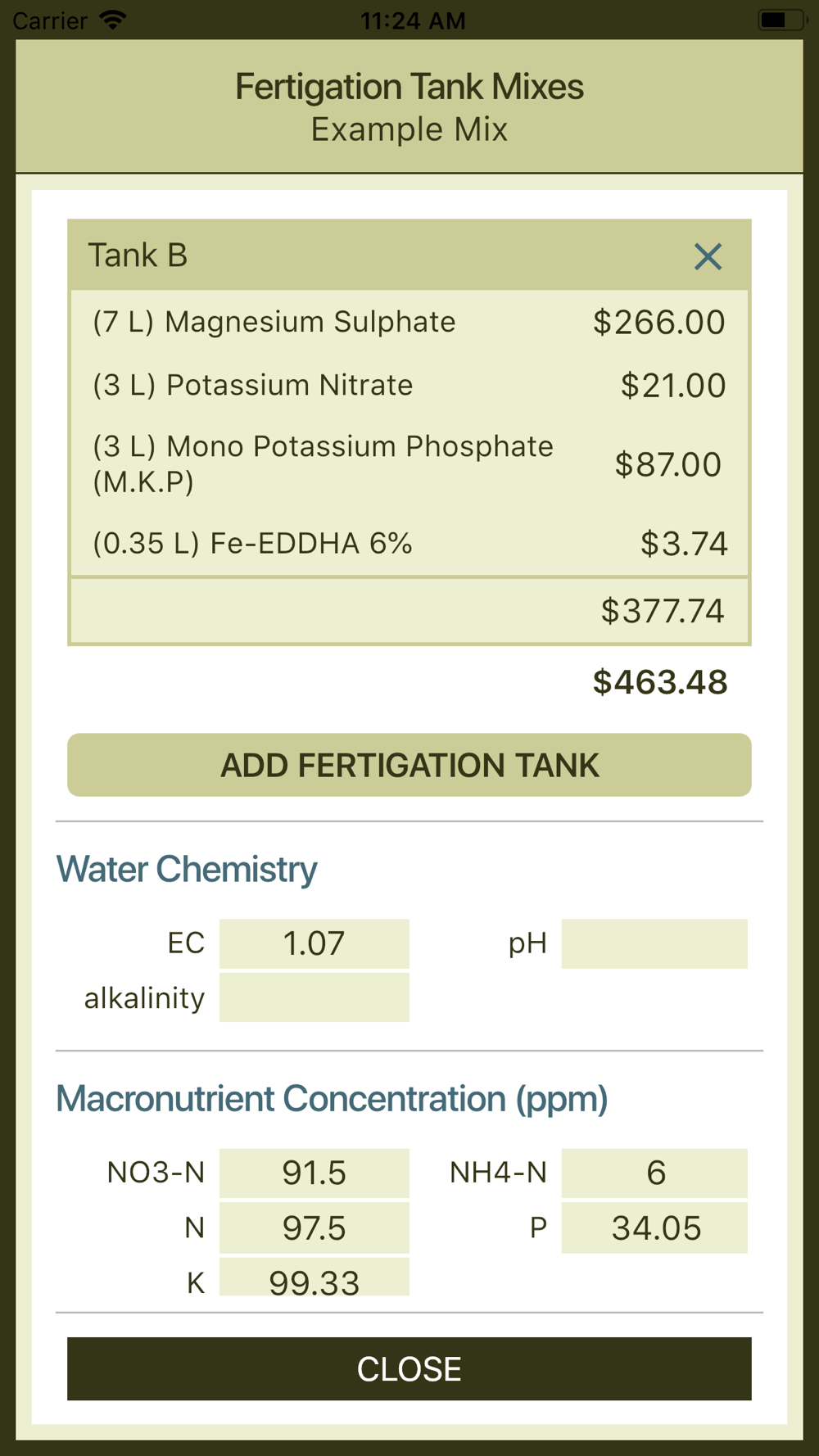
Task: Focus the empty pH field
Action: click(654, 943)
